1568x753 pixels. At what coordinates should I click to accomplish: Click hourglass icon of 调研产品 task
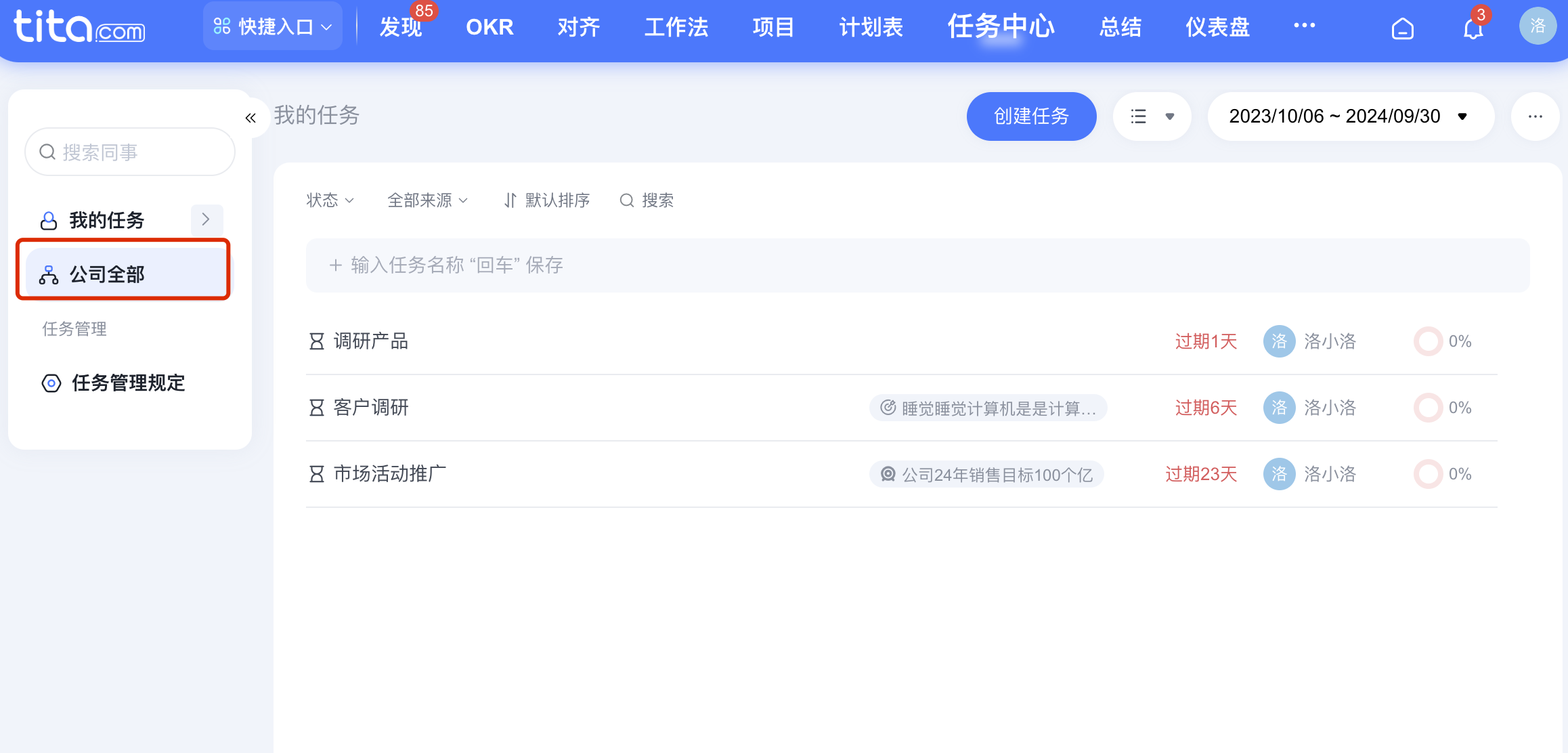click(316, 341)
